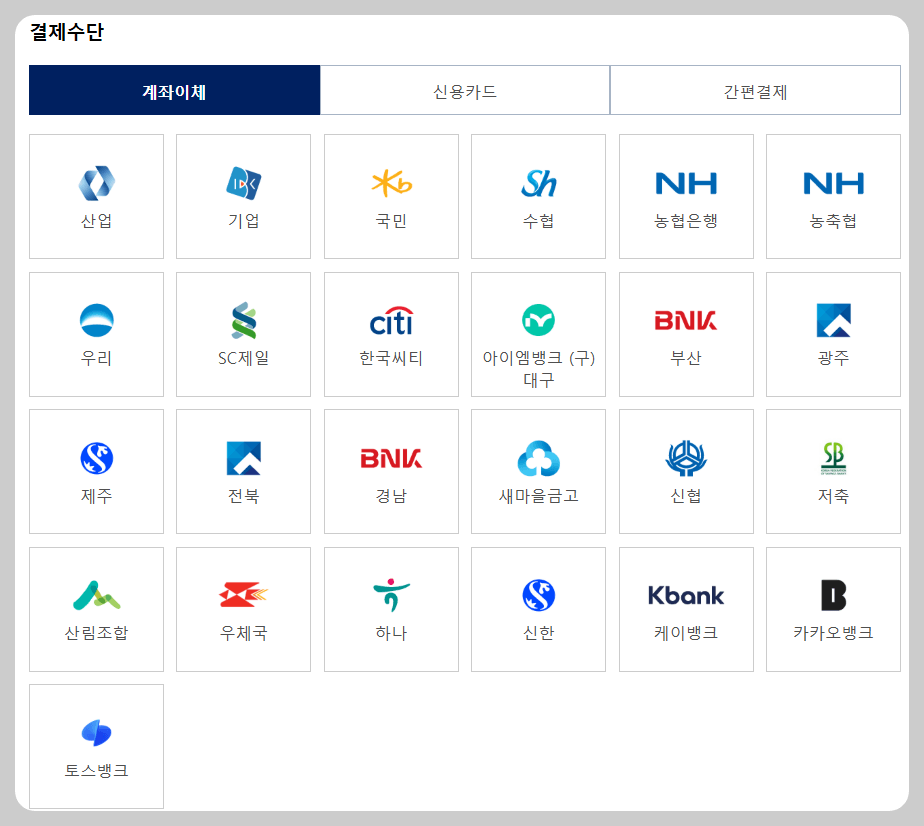
Task: Select the citi 한국씨티 bank icon
Action: coord(391,334)
